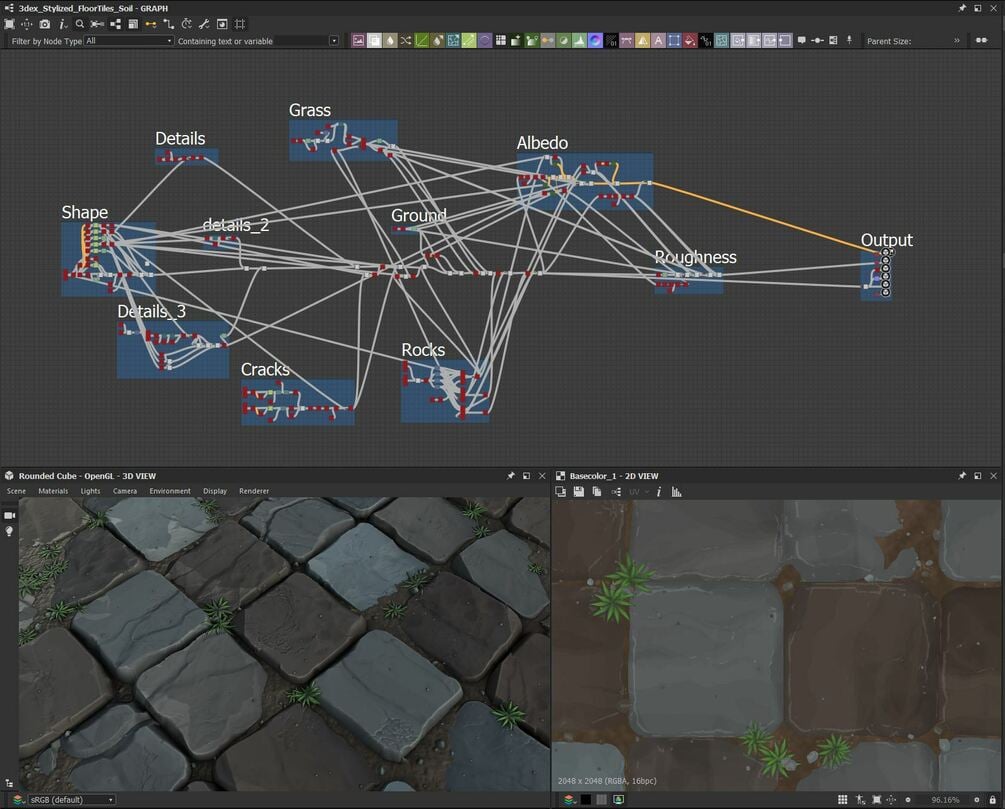Toggle the orange link highlight icon
Image resolution: width=1005 pixels, height=809 pixels.
pos(151,24)
